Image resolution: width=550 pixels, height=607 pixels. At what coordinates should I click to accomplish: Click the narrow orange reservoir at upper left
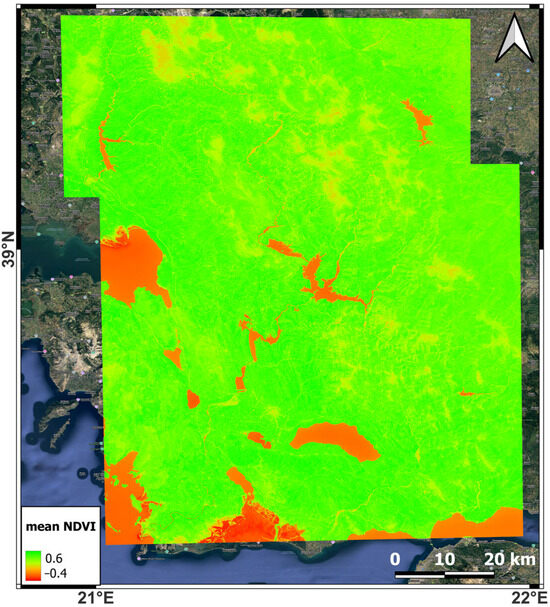[x=106, y=147]
